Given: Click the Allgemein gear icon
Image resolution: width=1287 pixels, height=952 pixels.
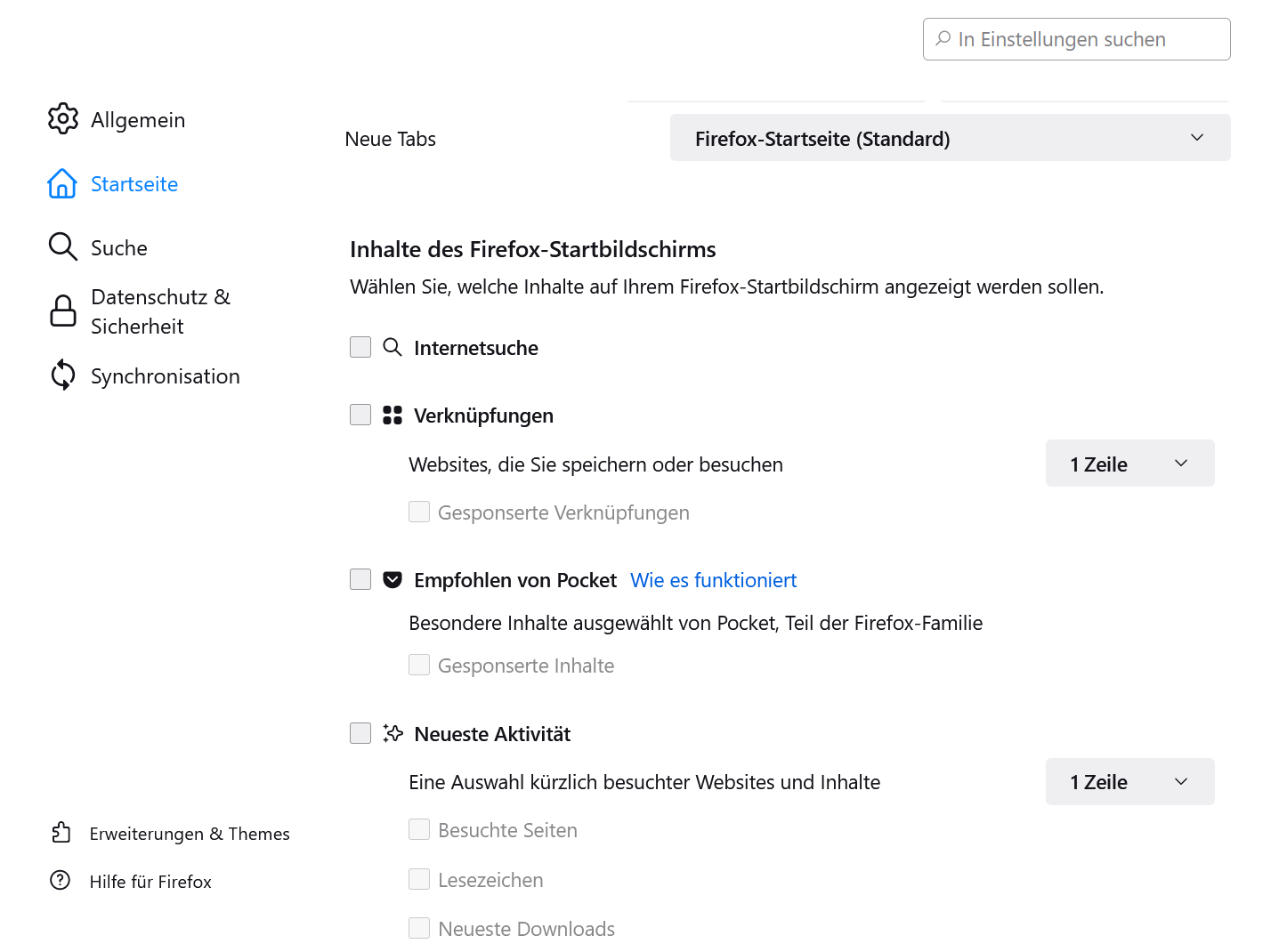Looking at the screenshot, I should (63, 118).
